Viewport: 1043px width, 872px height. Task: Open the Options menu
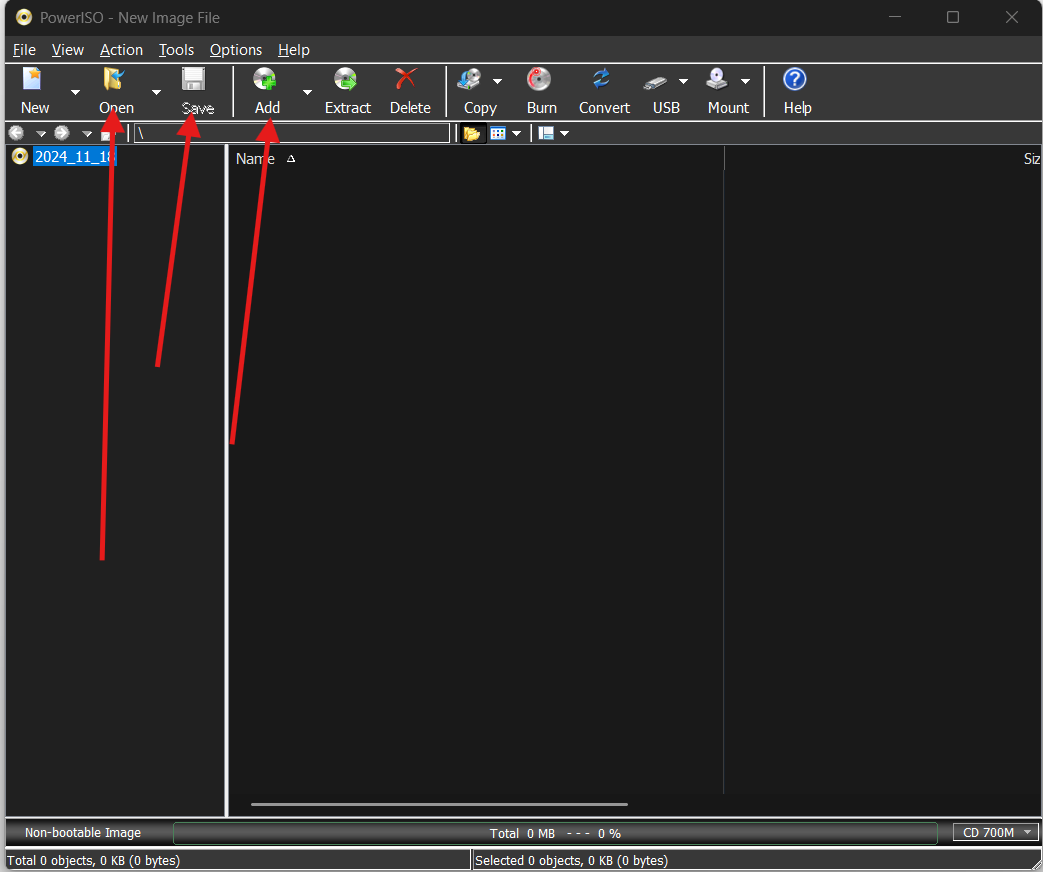click(x=236, y=49)
